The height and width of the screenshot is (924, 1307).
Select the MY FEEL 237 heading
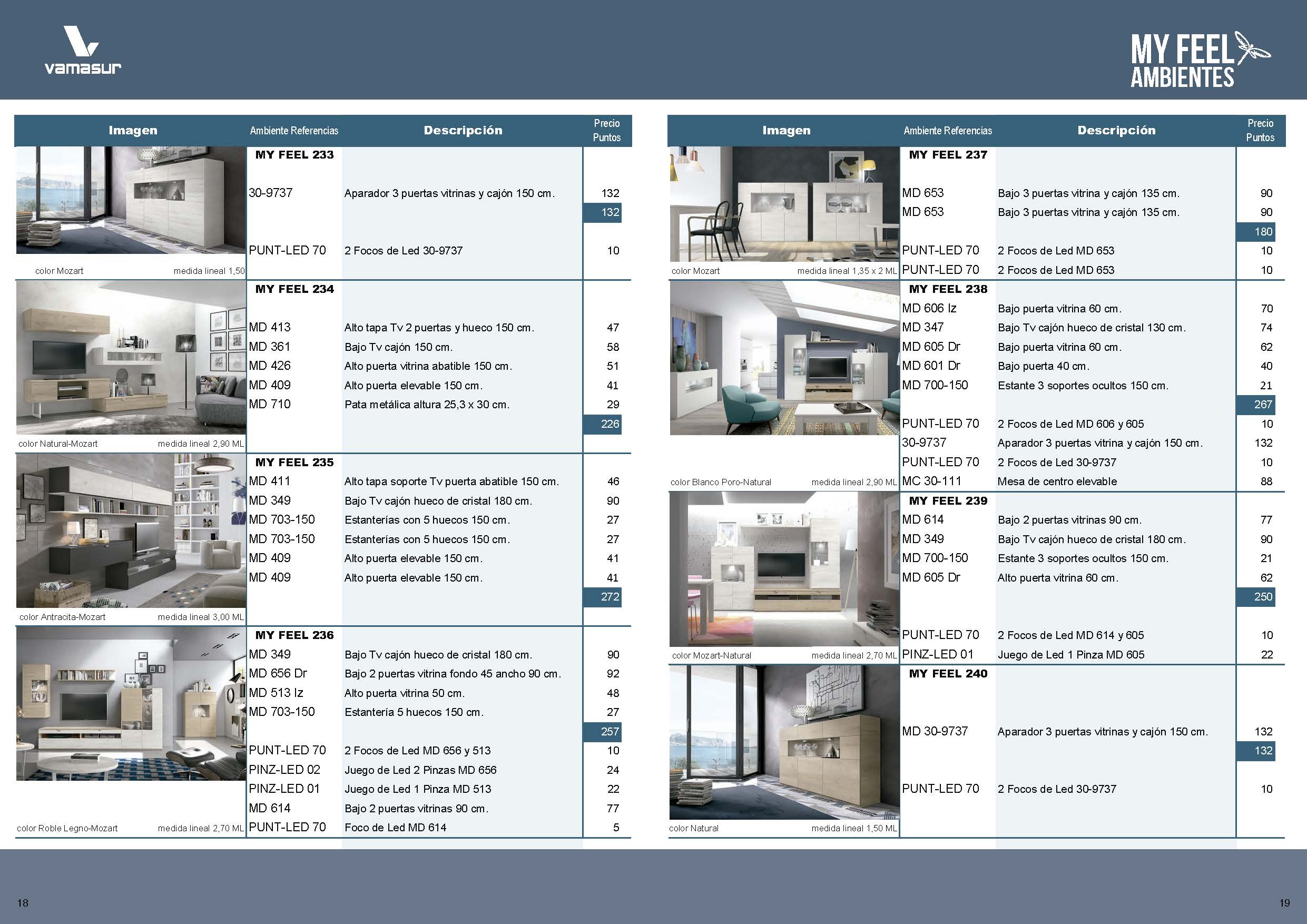(948, 155)
